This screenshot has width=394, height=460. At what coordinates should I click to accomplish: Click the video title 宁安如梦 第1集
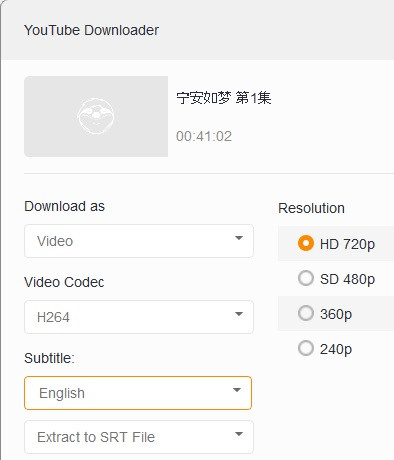(x=224, y=98)
